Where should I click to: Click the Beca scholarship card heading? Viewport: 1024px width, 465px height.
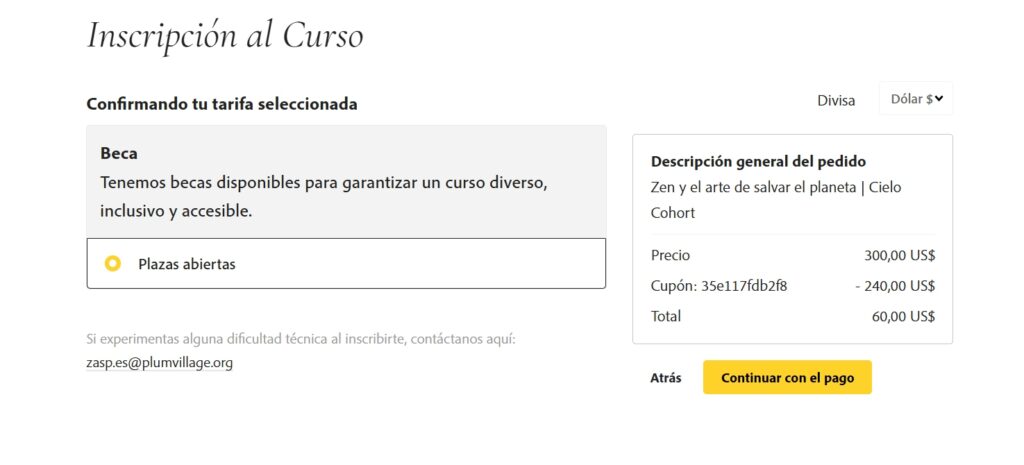[x=119, y=153]
